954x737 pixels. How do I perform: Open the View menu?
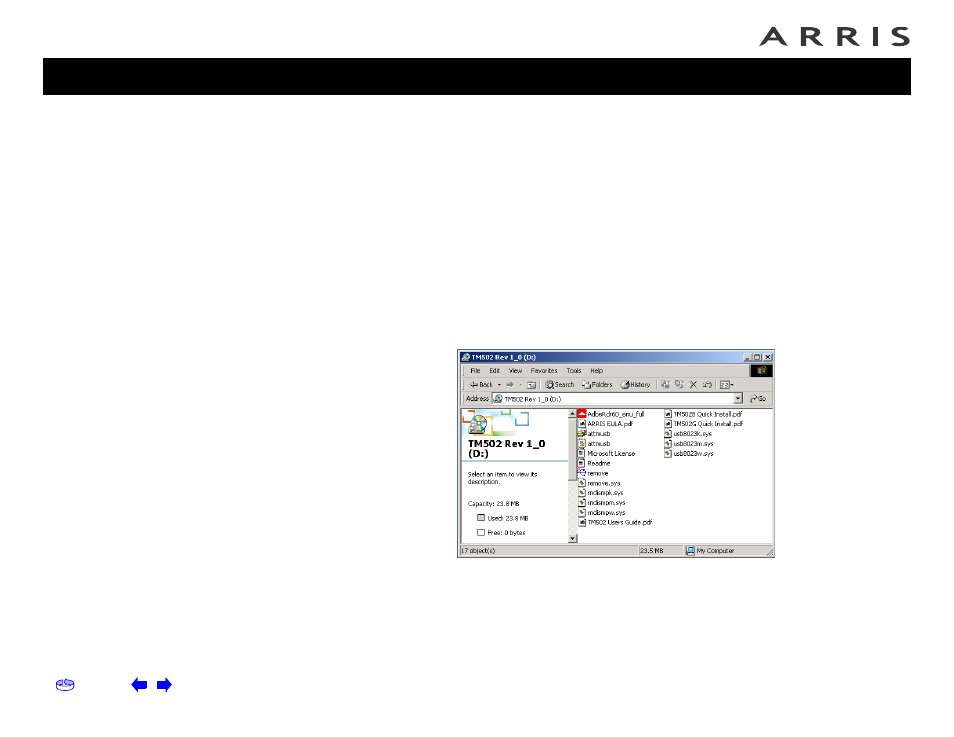click(x=515, y=371)
